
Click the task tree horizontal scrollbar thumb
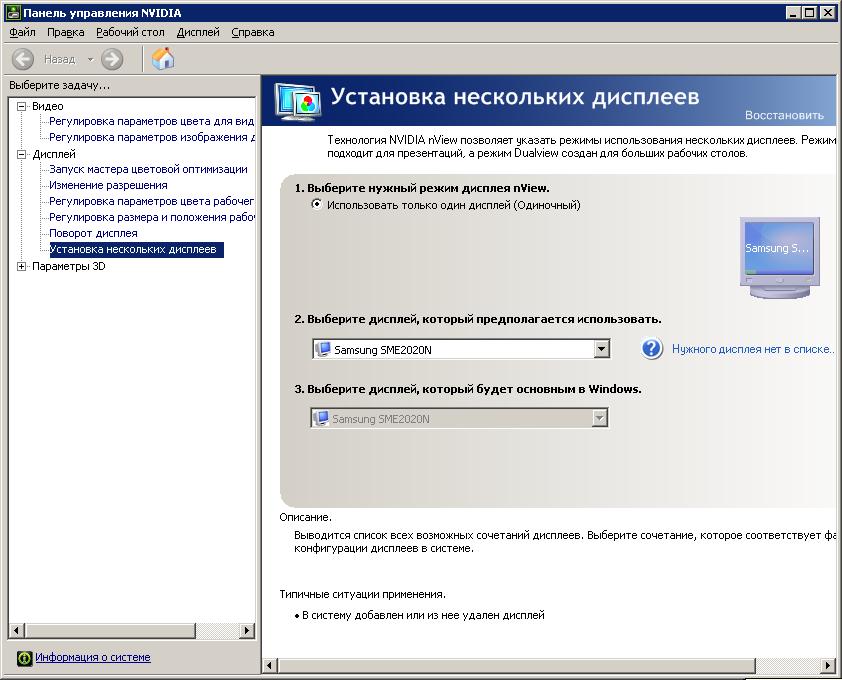coord(110,630)
